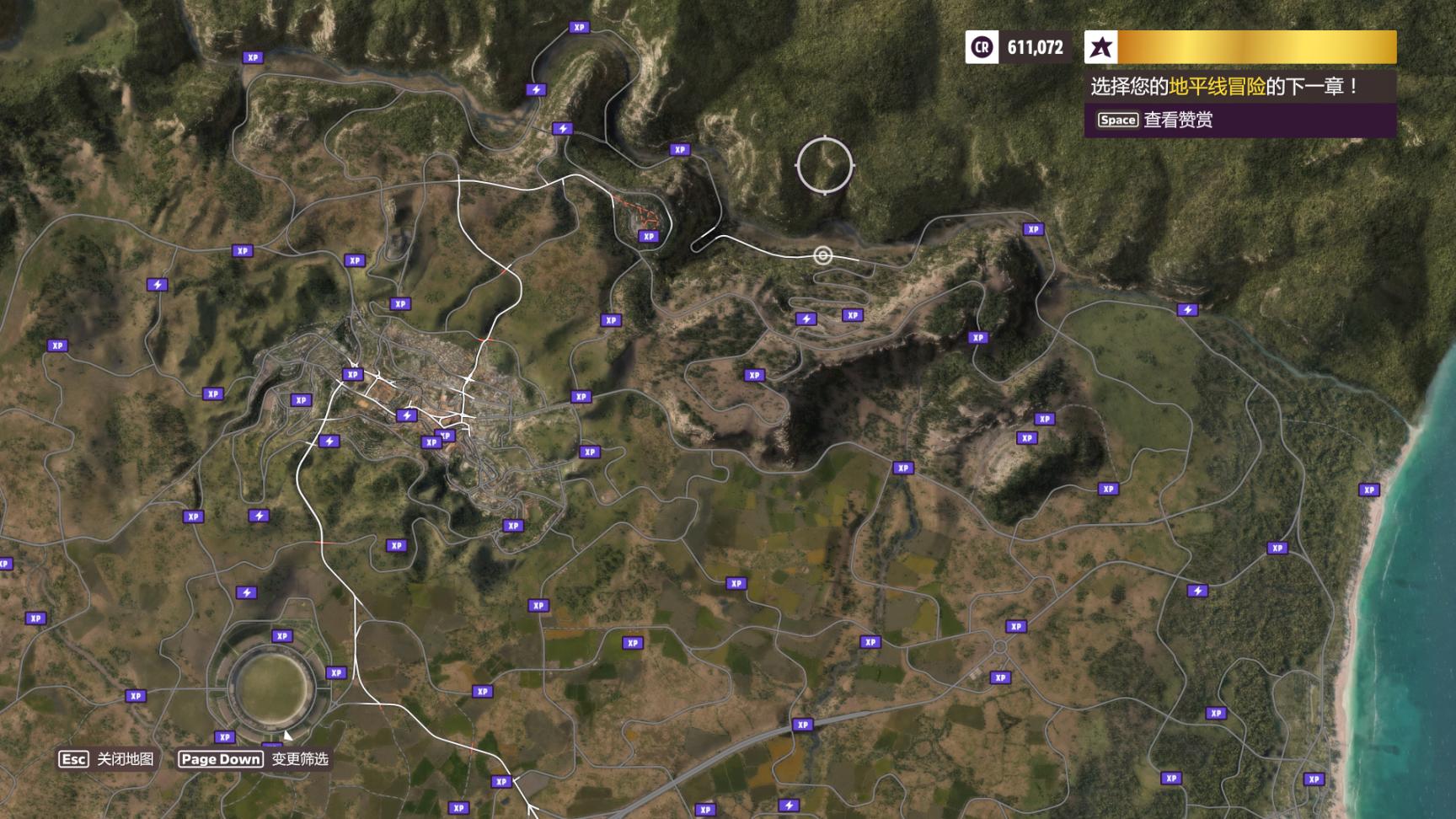Select the topmost XP board icon on map
The height and width of the screenshot is (819, 1456).
click(579, 27)
